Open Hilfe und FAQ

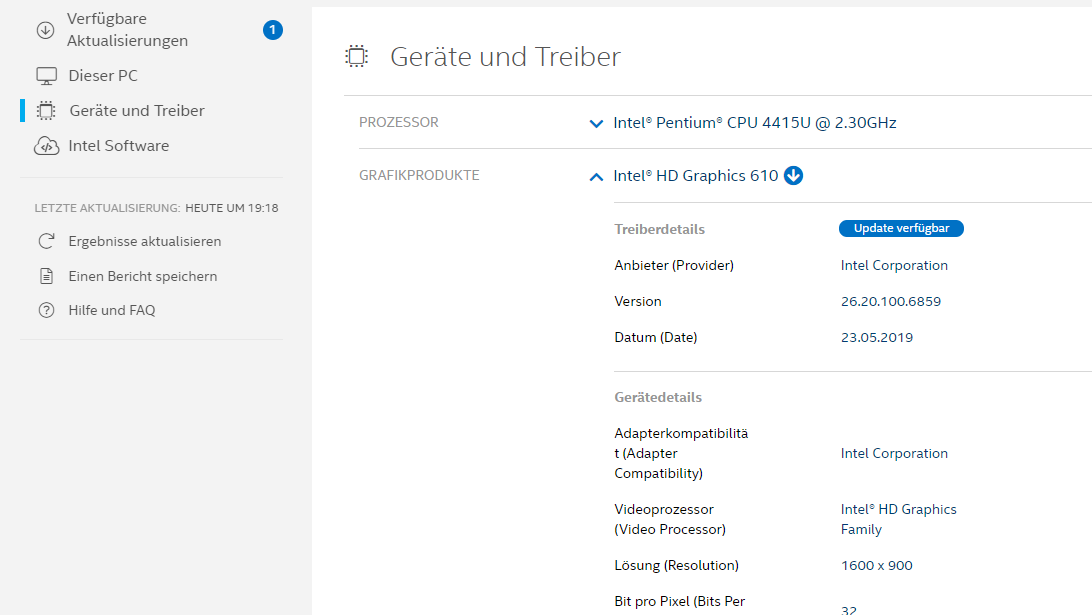(111, 310)
